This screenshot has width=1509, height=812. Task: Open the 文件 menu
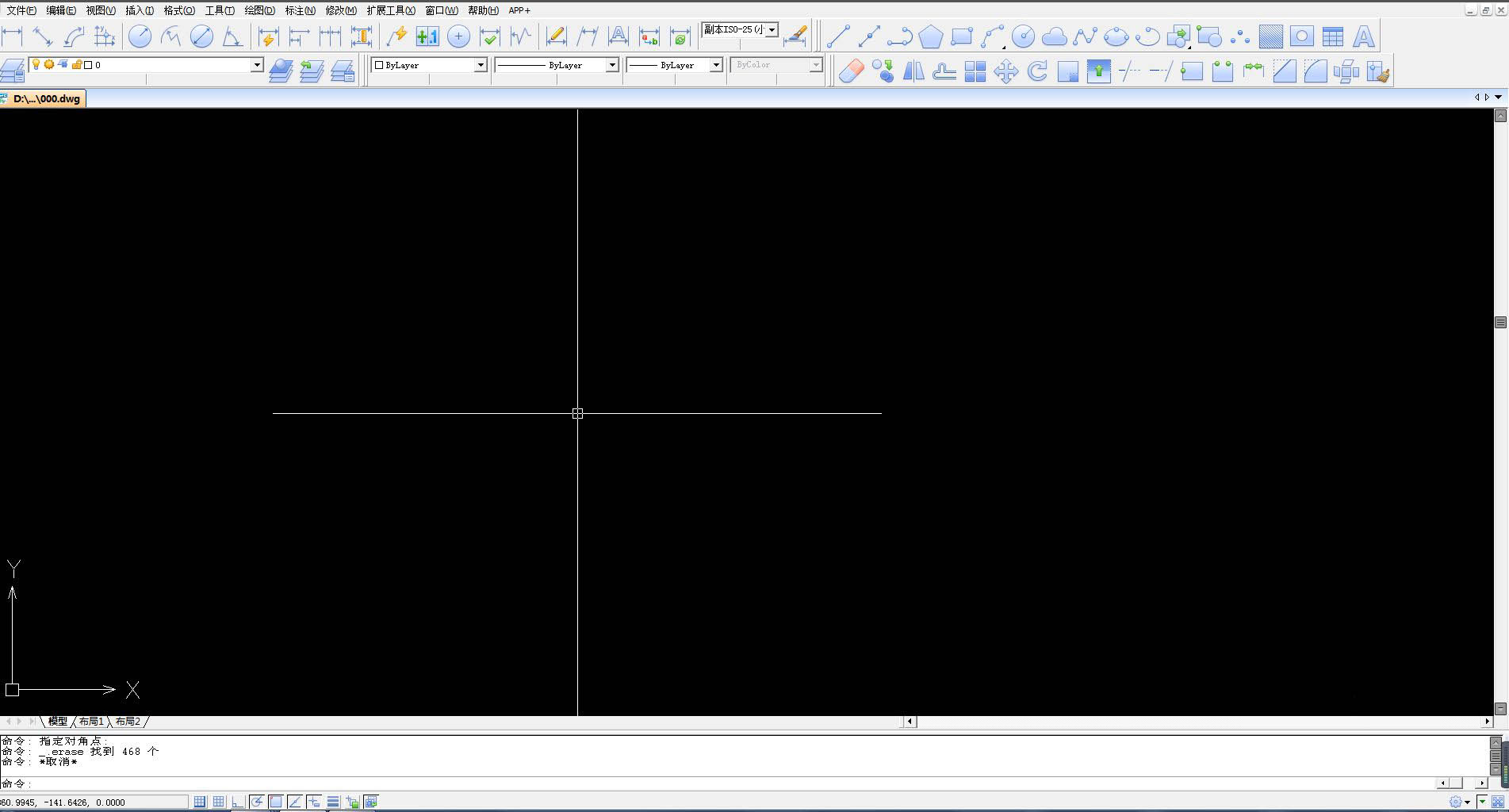(x=21, y=10)
